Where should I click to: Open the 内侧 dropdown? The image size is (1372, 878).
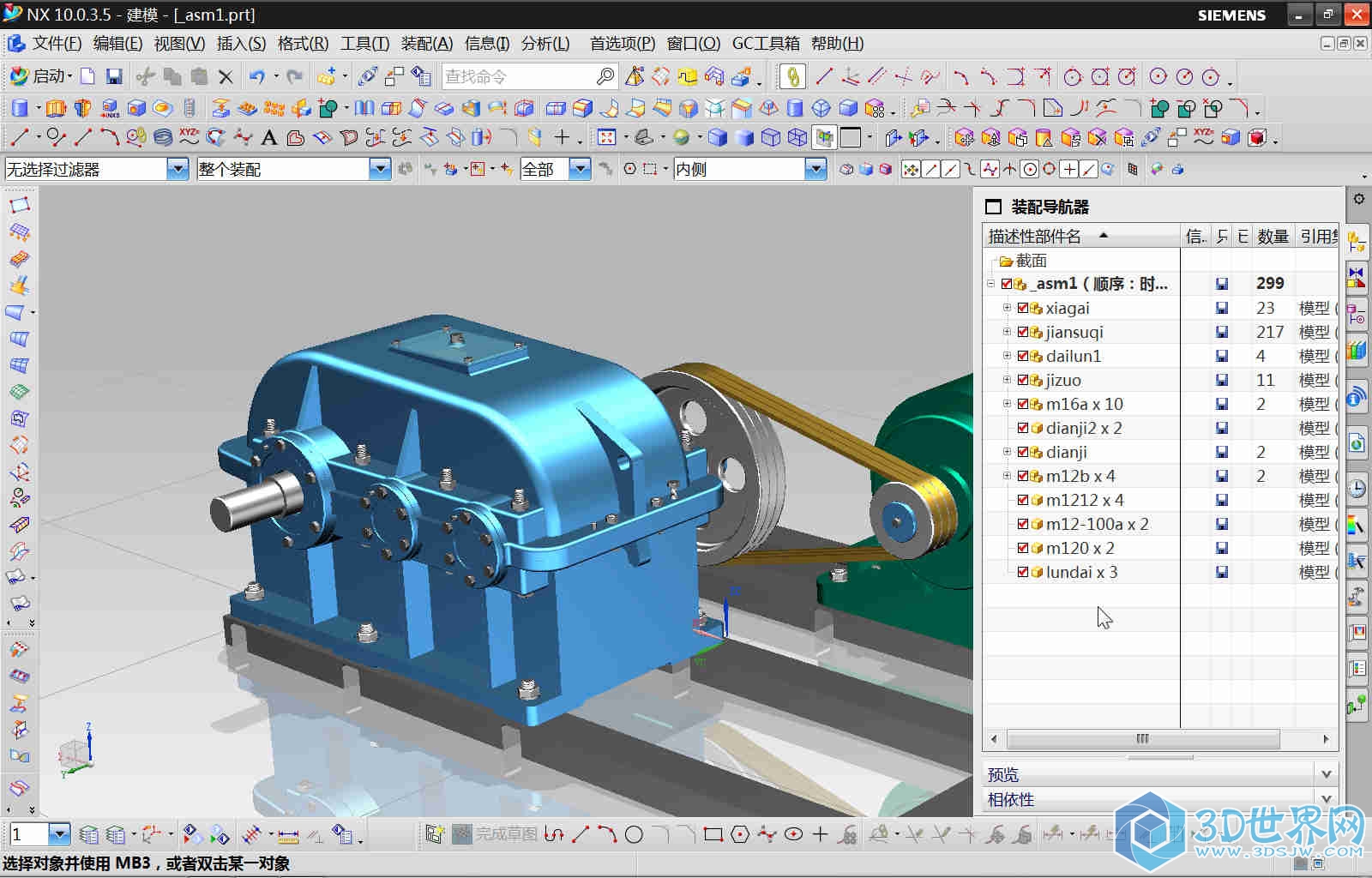815,169
